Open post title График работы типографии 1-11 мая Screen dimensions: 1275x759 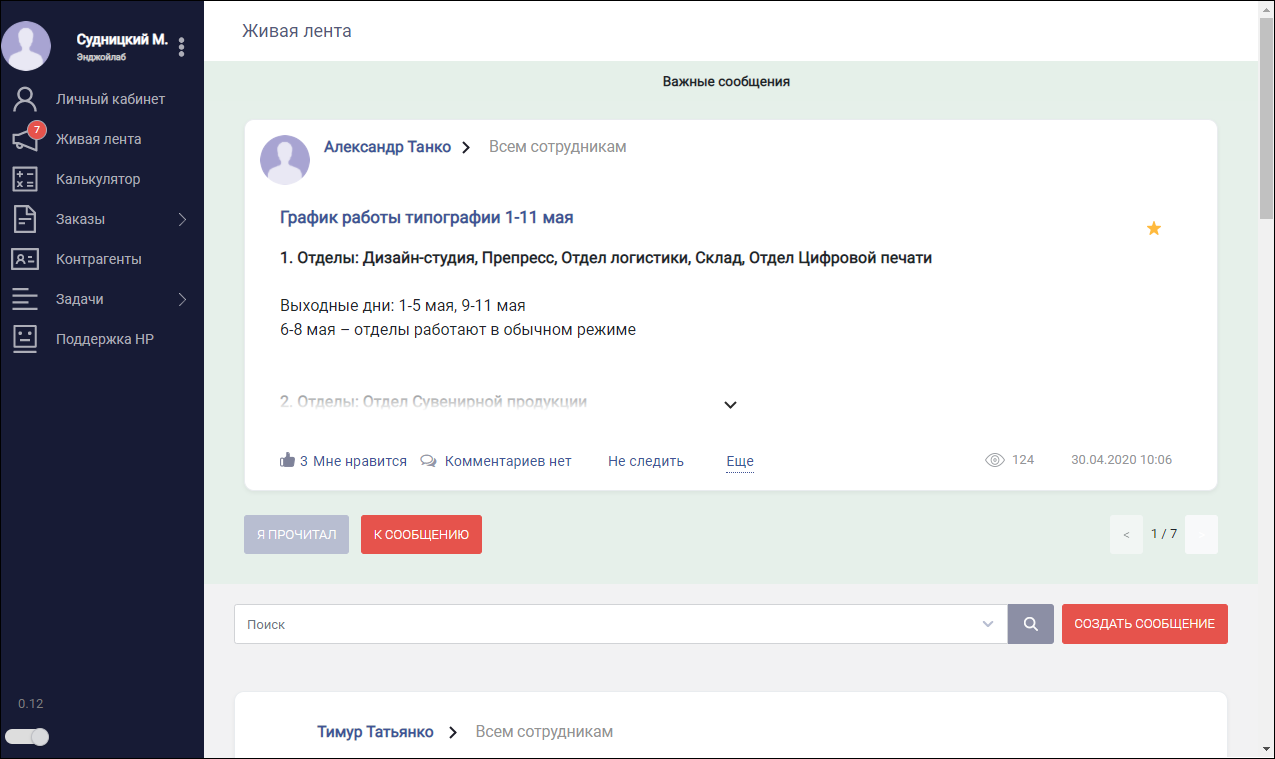(427, 217)
